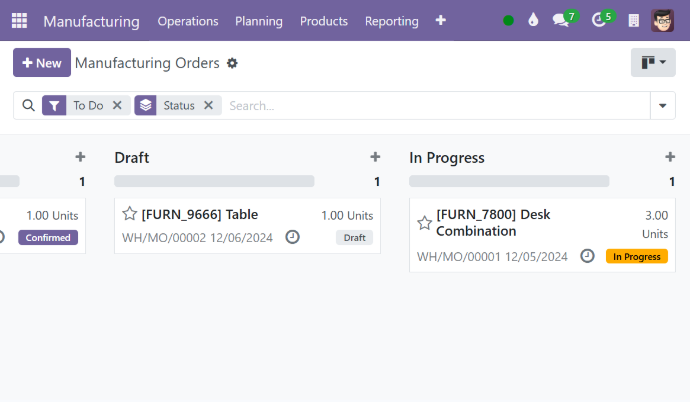
Task: Add a card in In Progress column
Action: coord(670,157)
